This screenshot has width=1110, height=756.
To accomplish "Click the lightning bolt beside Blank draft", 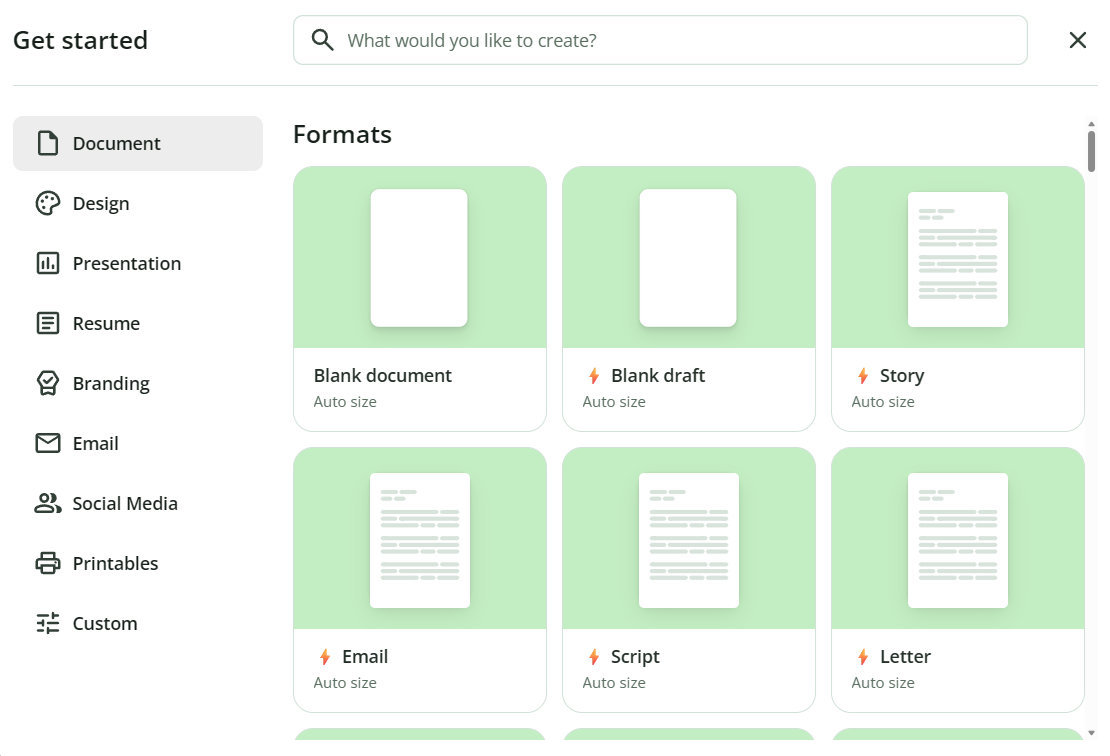I will 594,376.
